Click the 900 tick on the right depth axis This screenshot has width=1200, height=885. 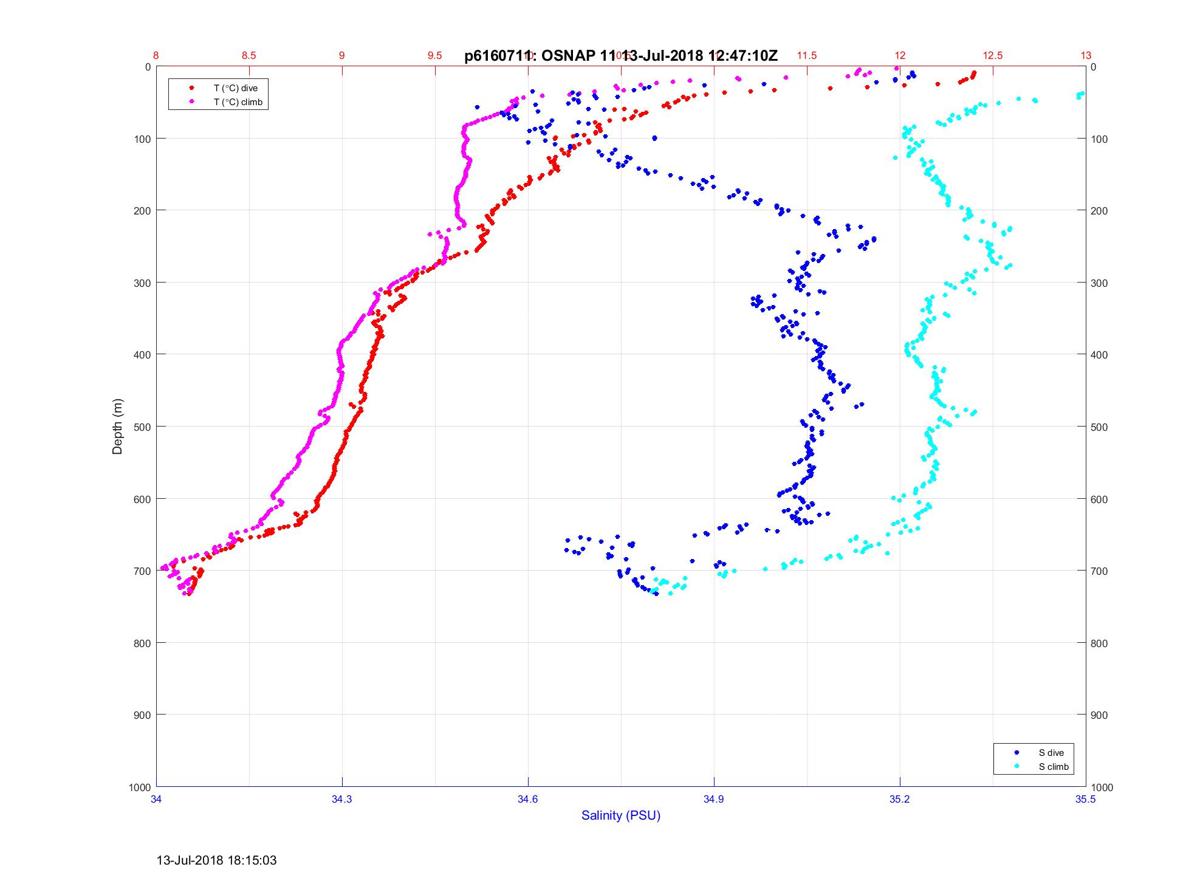coord(1101,715)
